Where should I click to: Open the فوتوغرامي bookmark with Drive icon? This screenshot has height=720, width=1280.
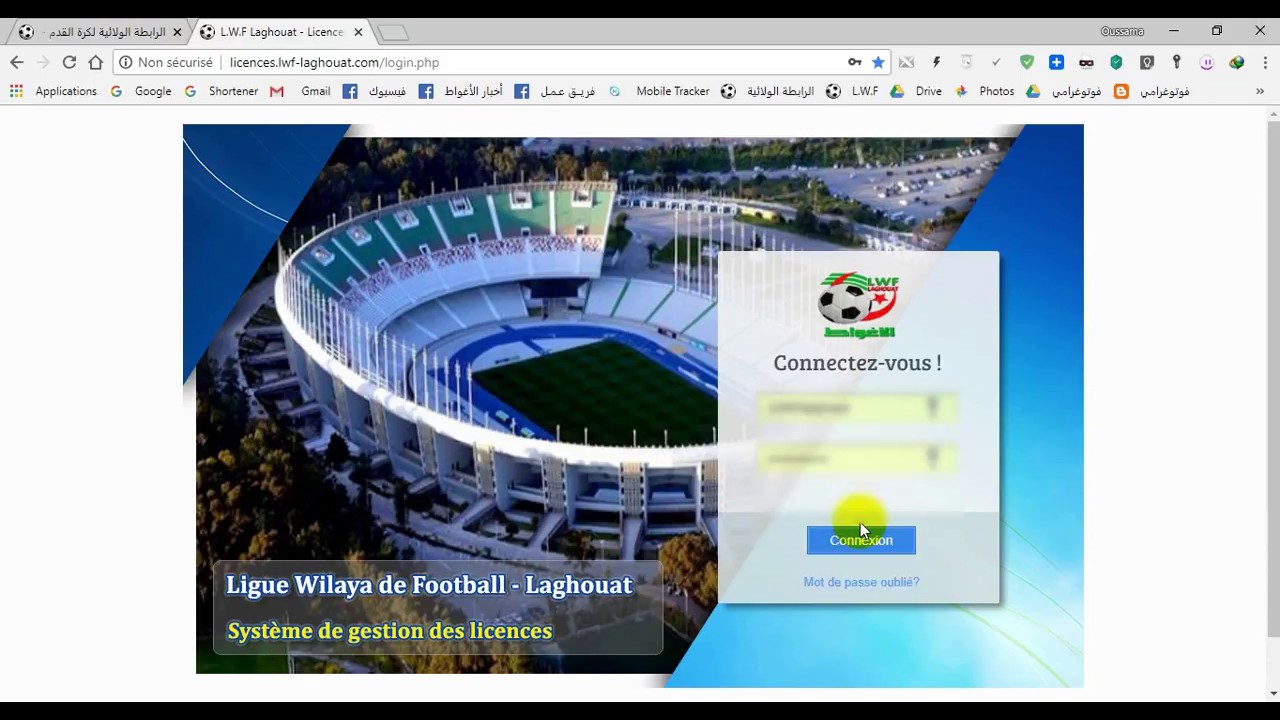(1063, 91)
